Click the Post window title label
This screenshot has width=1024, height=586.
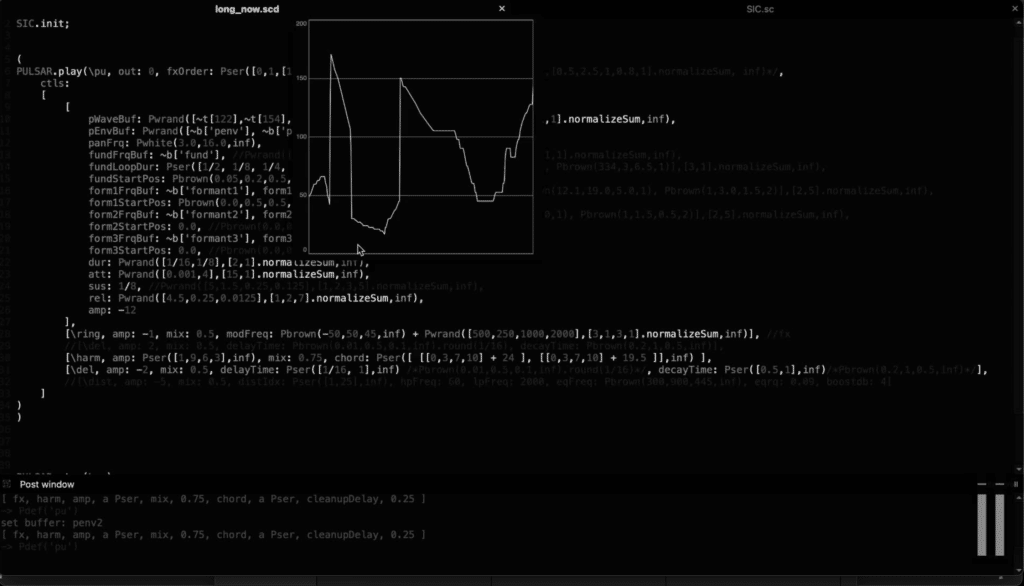click(47, 484)
